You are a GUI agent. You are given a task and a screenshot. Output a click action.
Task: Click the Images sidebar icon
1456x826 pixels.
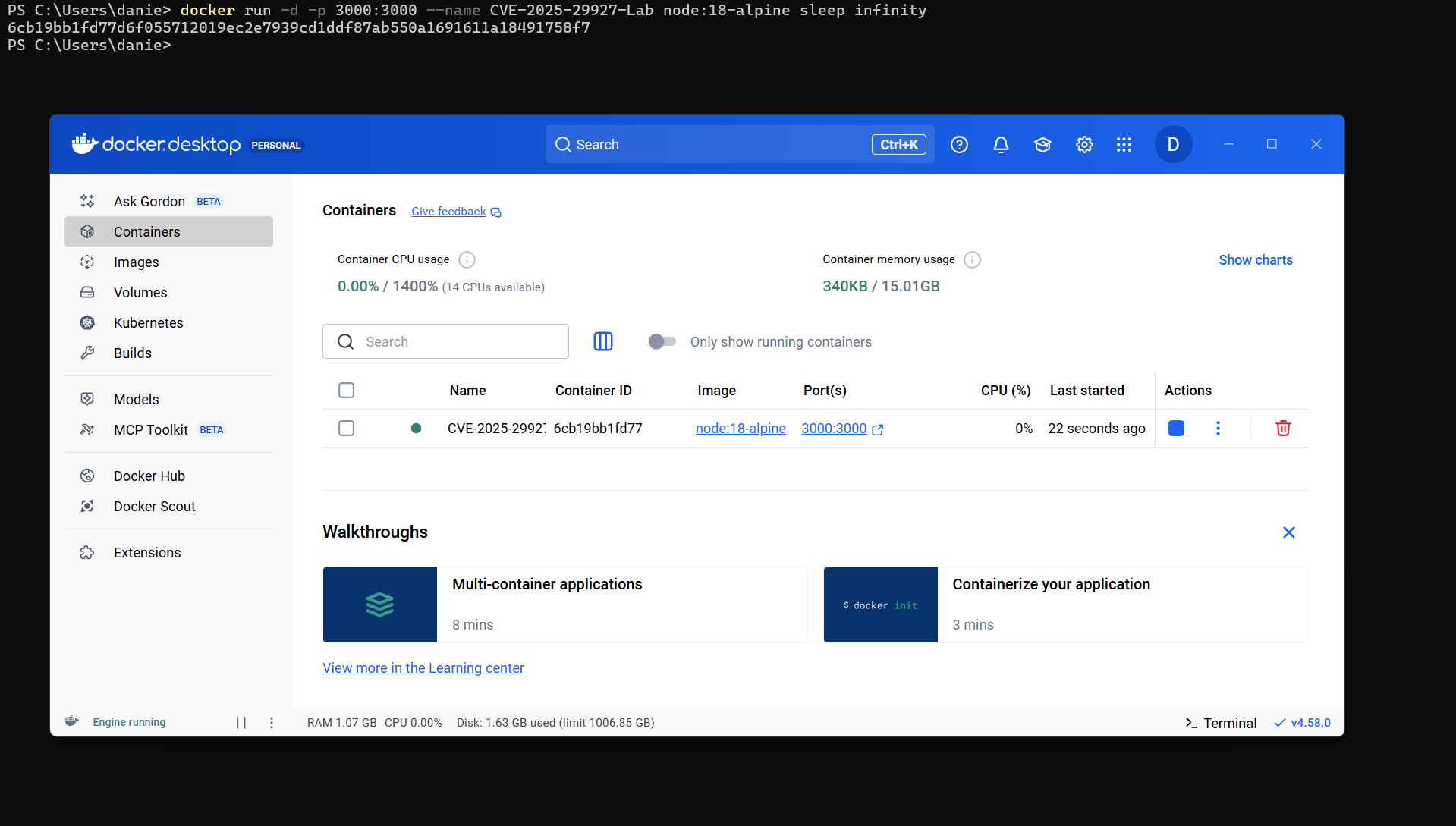[x=87, y=262]
